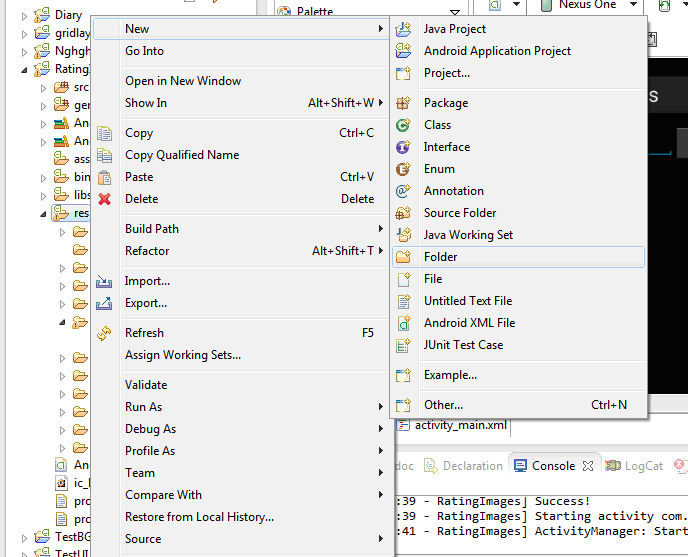Image resolution: width=688 pixels, height=557 pixels.
Task: Highlight the New menu entry
Action: coord(240,29)
